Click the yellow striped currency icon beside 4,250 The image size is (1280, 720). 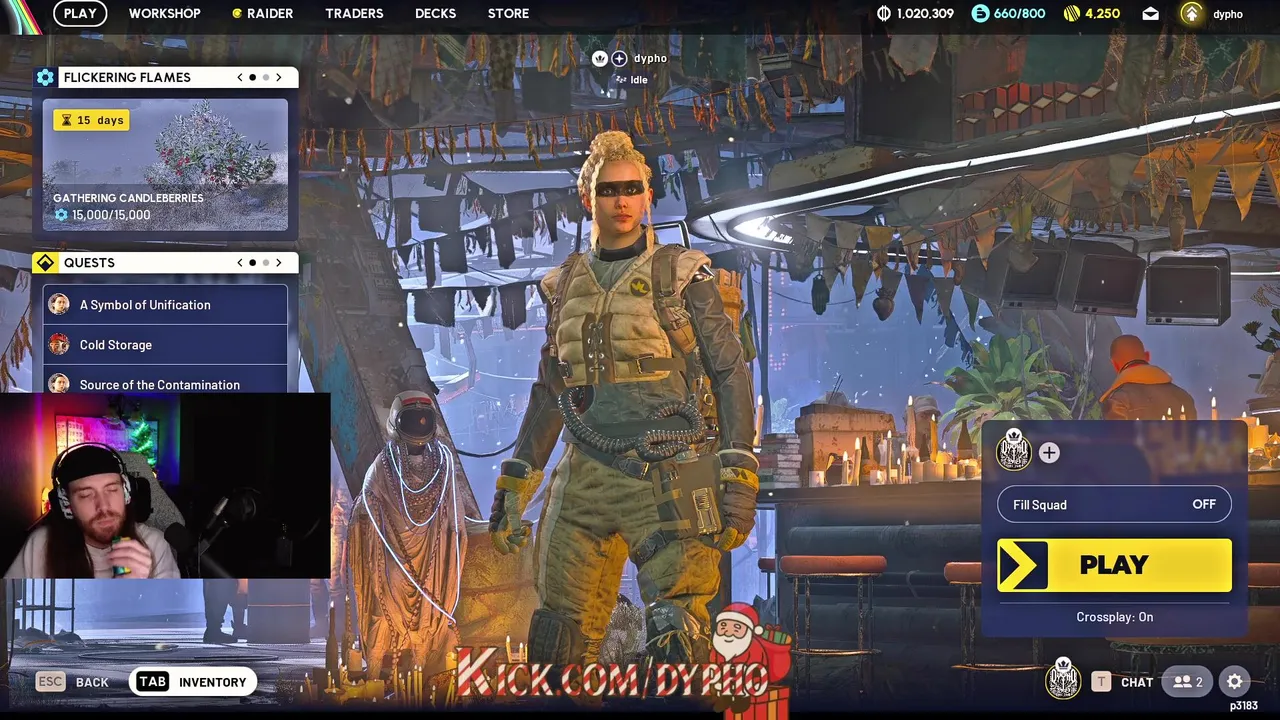1071,13
